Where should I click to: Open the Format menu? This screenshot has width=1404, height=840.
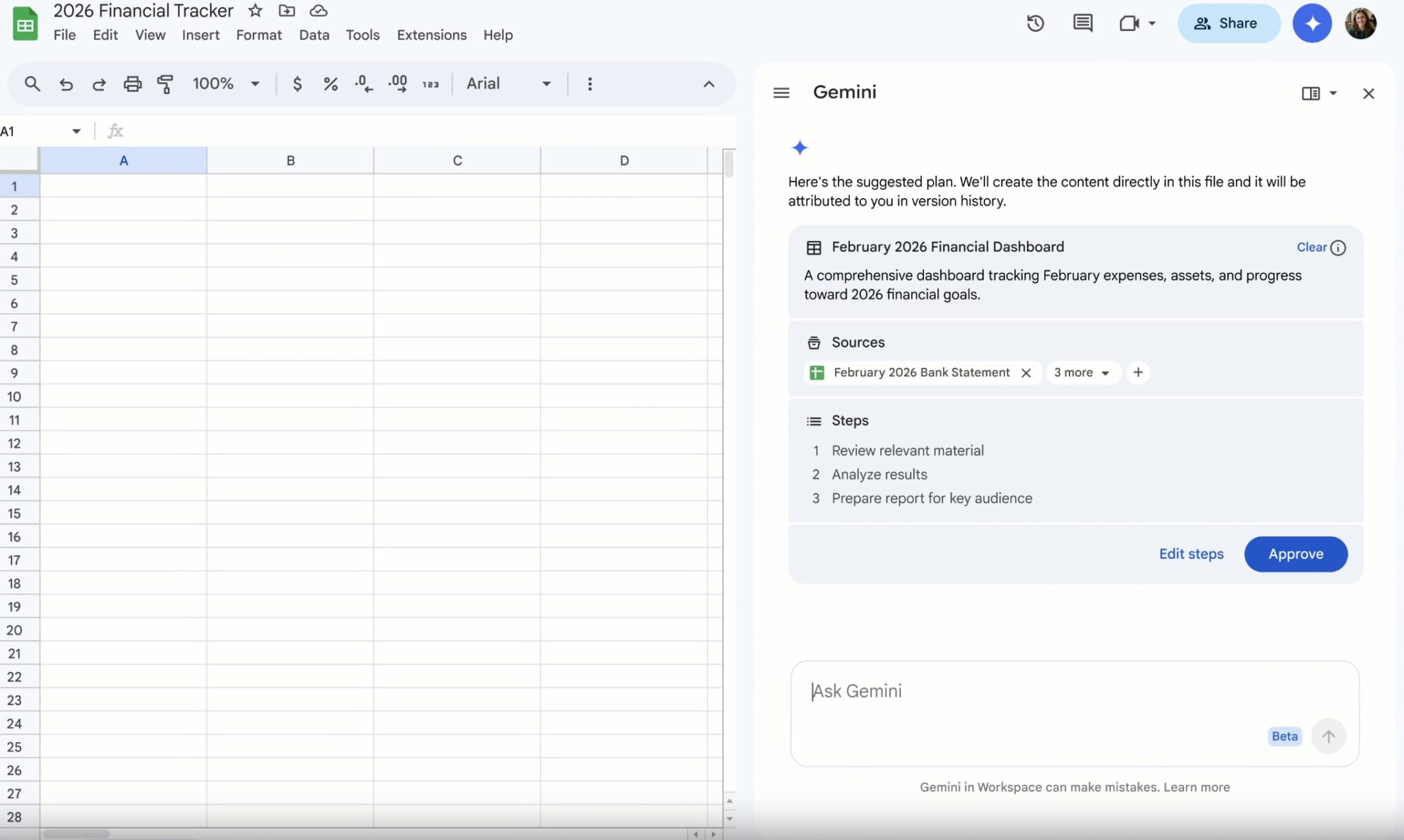(258, 35)
